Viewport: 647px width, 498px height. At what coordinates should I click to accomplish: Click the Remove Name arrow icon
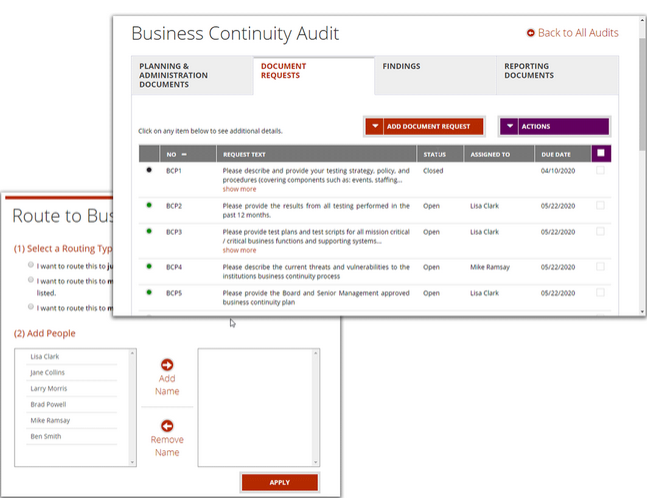[167, 425]
